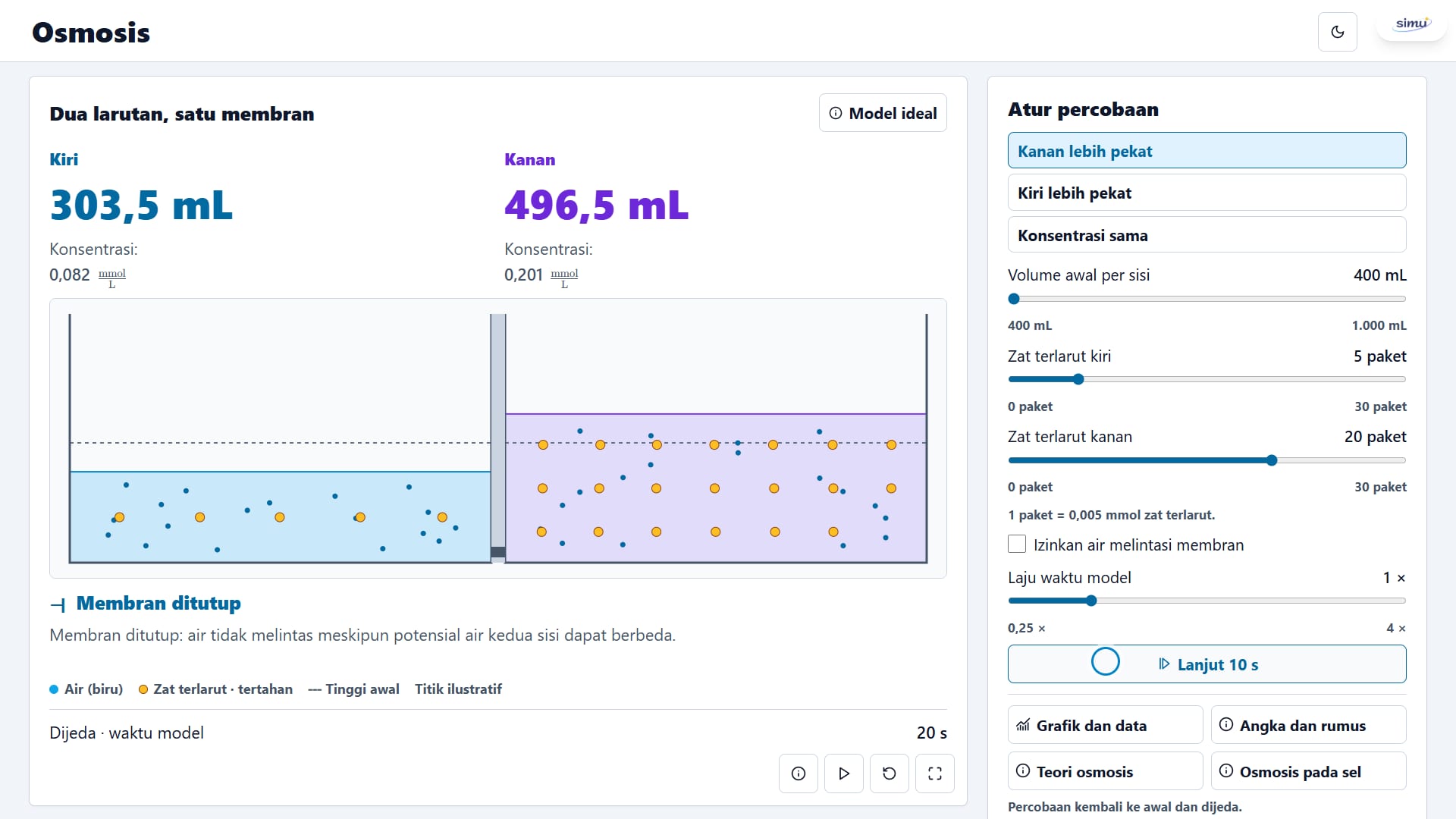Open Angka dan rumus panel
Screen dimensions: 1456x819
pos(1308,726)
